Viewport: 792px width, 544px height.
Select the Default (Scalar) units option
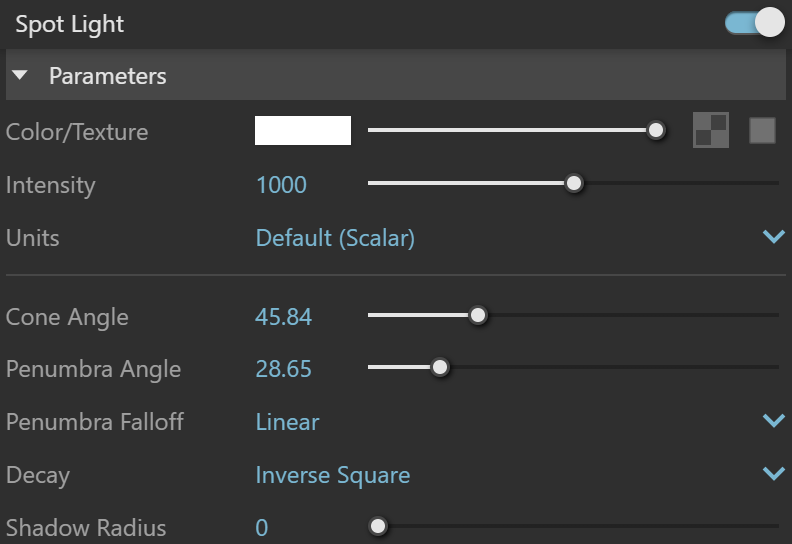(x=335, y=238)
